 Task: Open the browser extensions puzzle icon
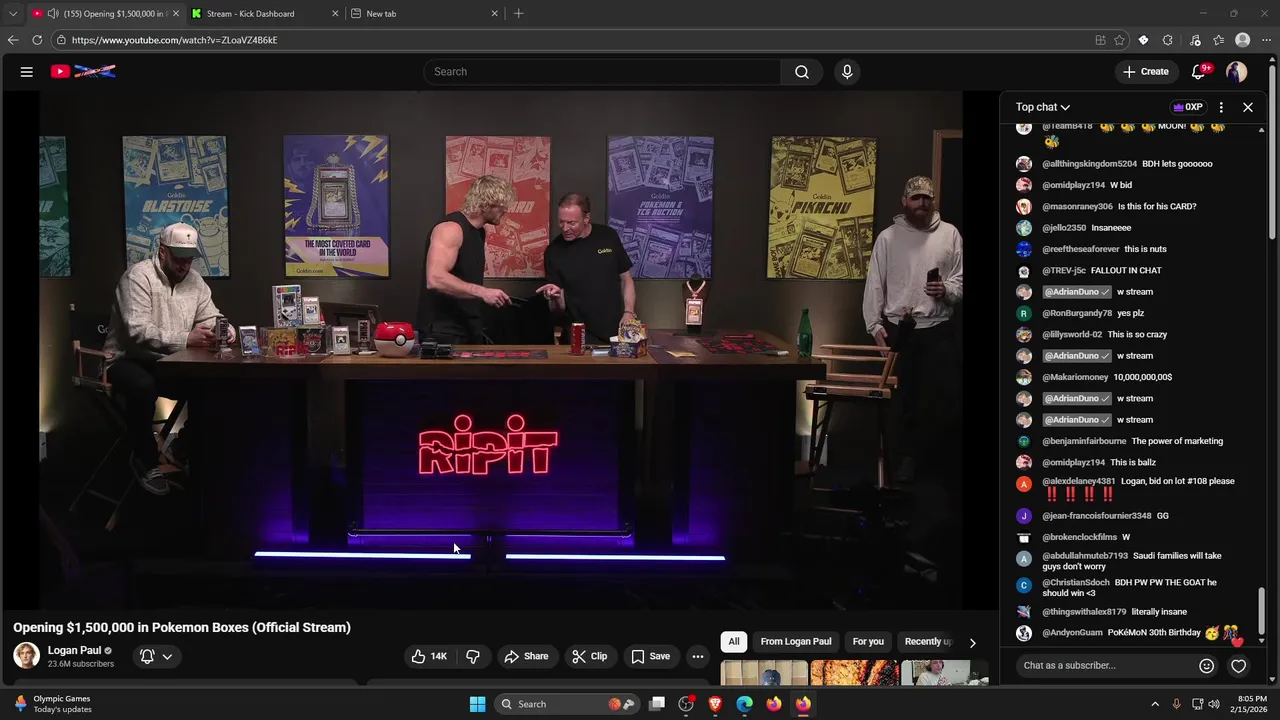point(1168,40)
